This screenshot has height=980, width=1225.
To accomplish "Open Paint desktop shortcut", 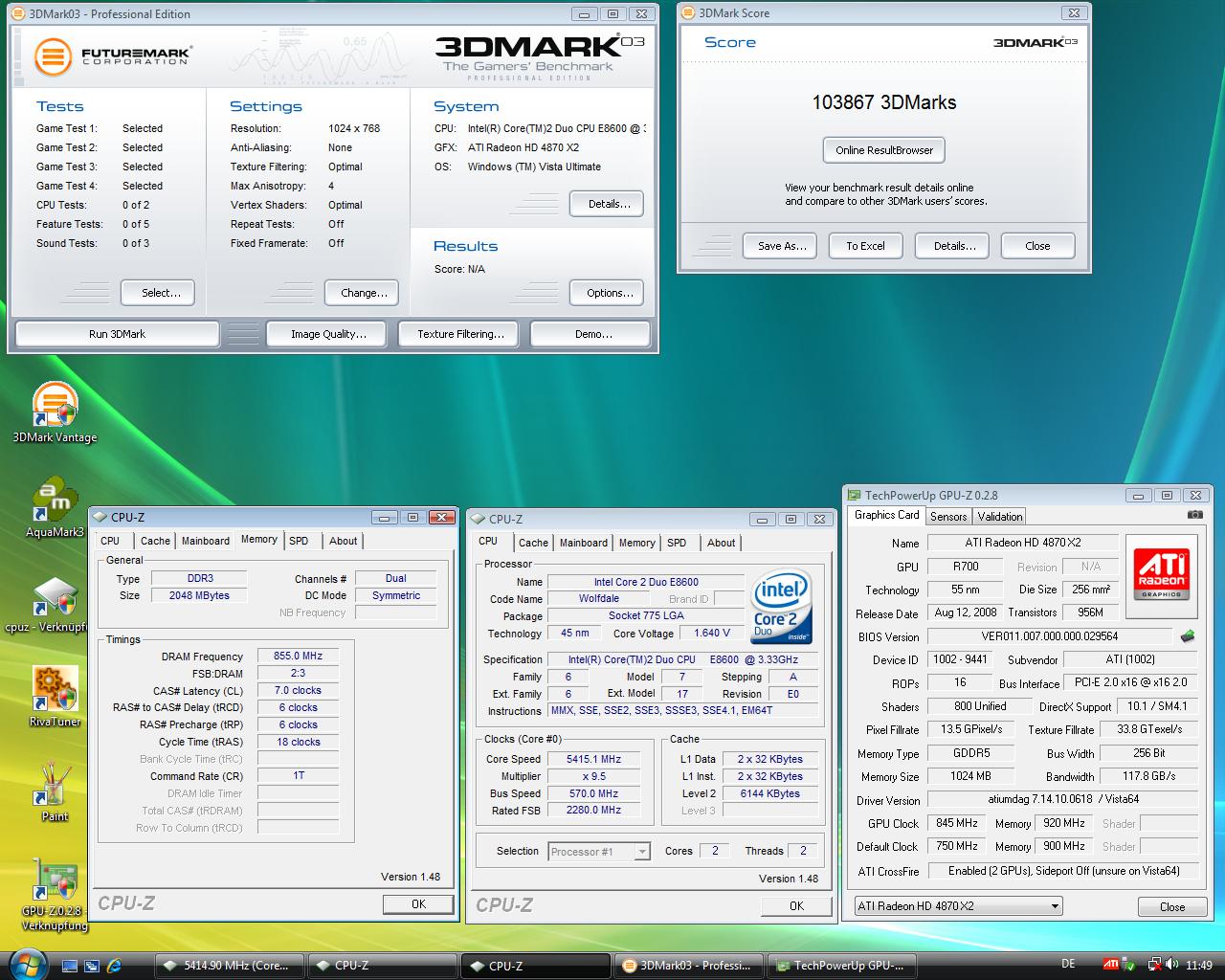I will pyautogui.click(x=55, y=791).
